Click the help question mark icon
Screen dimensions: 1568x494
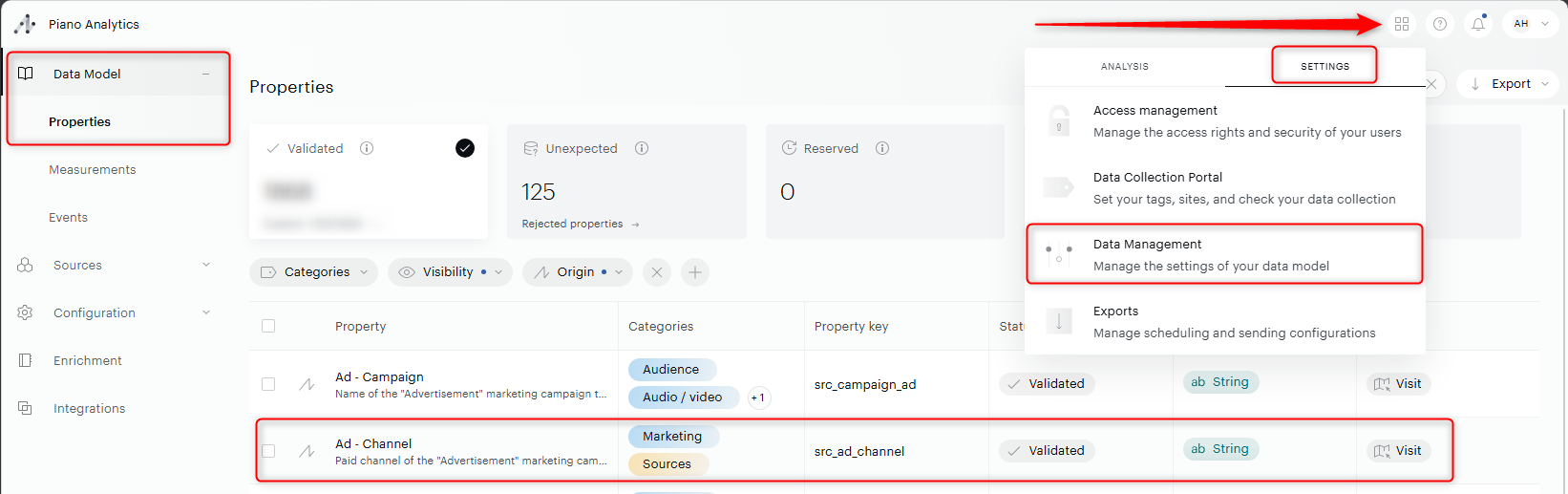(1439, 24)
